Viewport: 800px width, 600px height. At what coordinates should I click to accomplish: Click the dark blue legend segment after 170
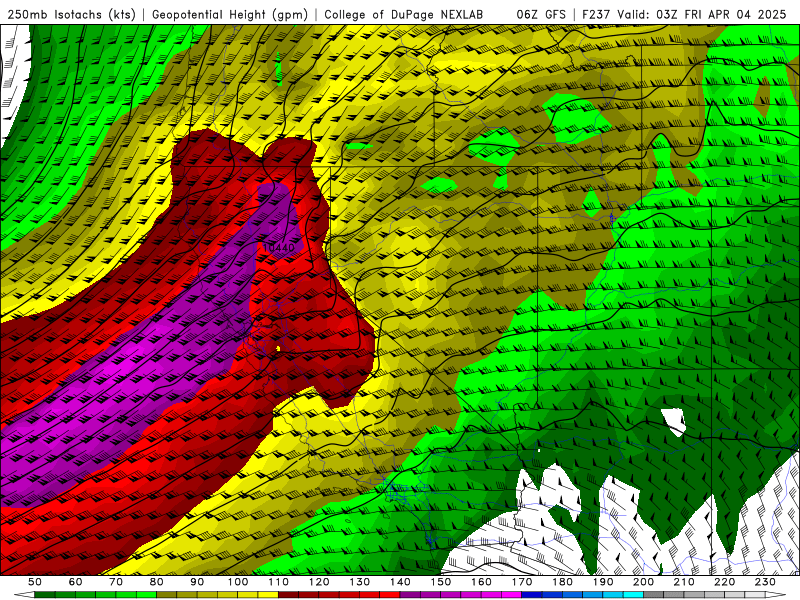pyautogui.click(x=532, y=595)
